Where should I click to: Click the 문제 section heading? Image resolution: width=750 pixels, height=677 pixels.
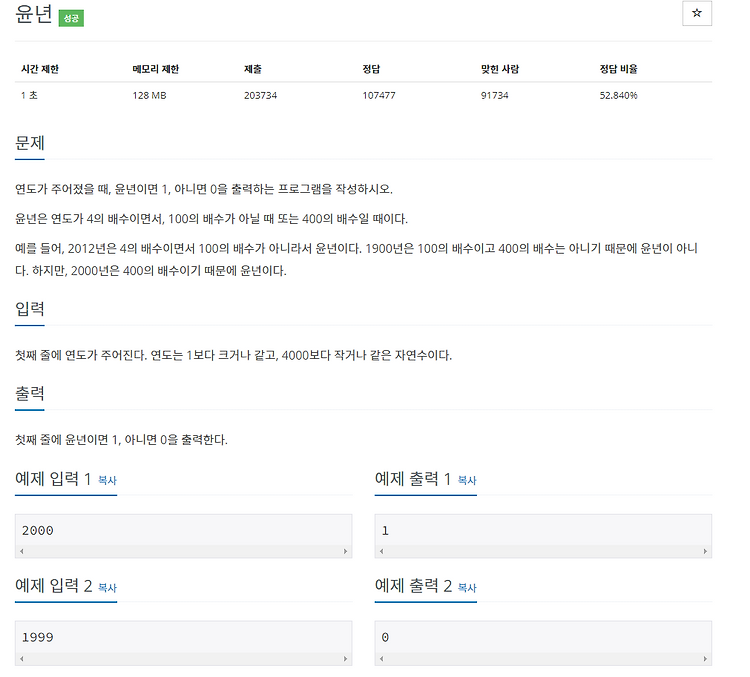[30, 143]
